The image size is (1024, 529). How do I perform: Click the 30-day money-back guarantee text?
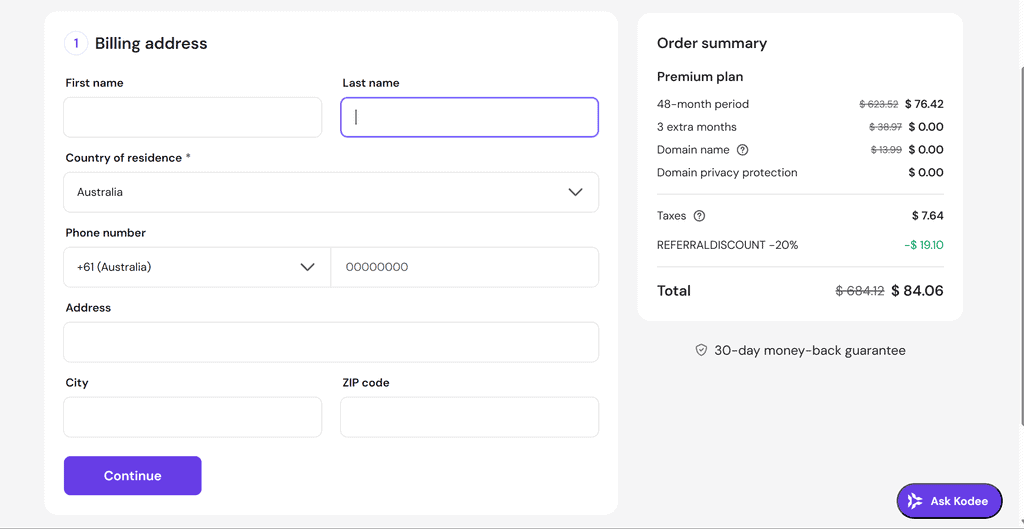[809, 351]
